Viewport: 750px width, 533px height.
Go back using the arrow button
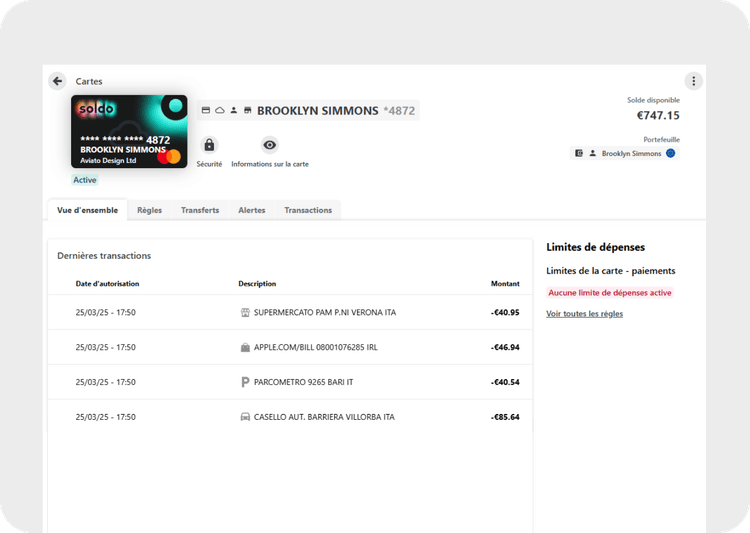pyautogui.click(x=57, y=81)
